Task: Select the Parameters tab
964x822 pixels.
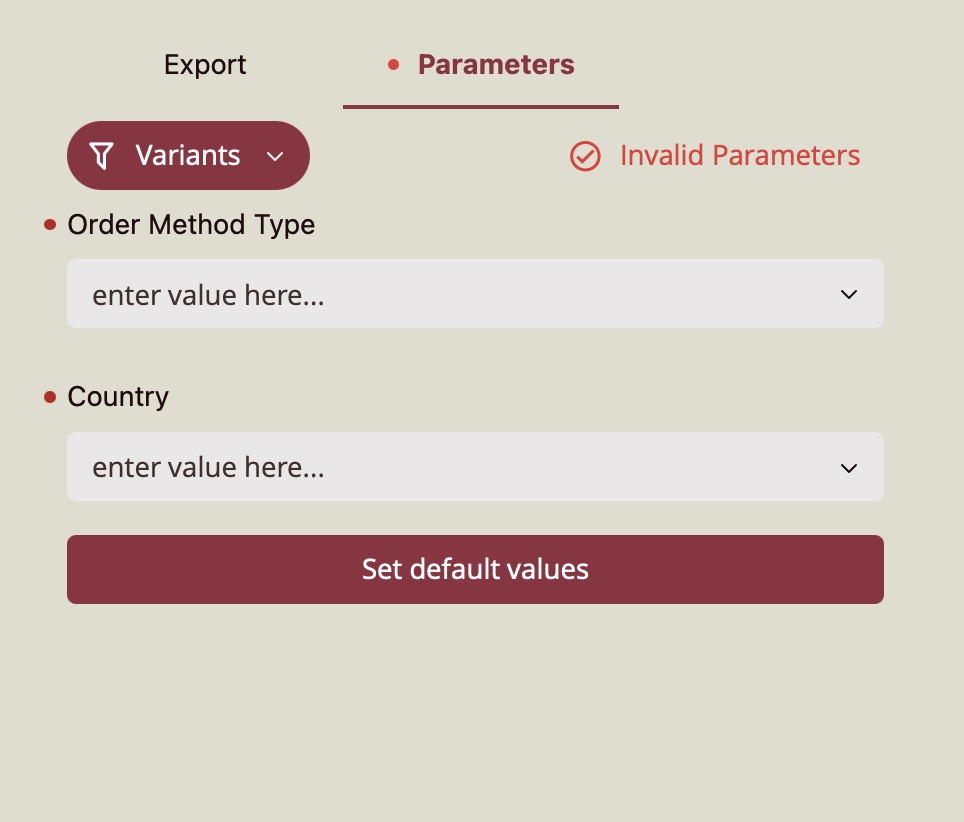Action: [496, 65]
